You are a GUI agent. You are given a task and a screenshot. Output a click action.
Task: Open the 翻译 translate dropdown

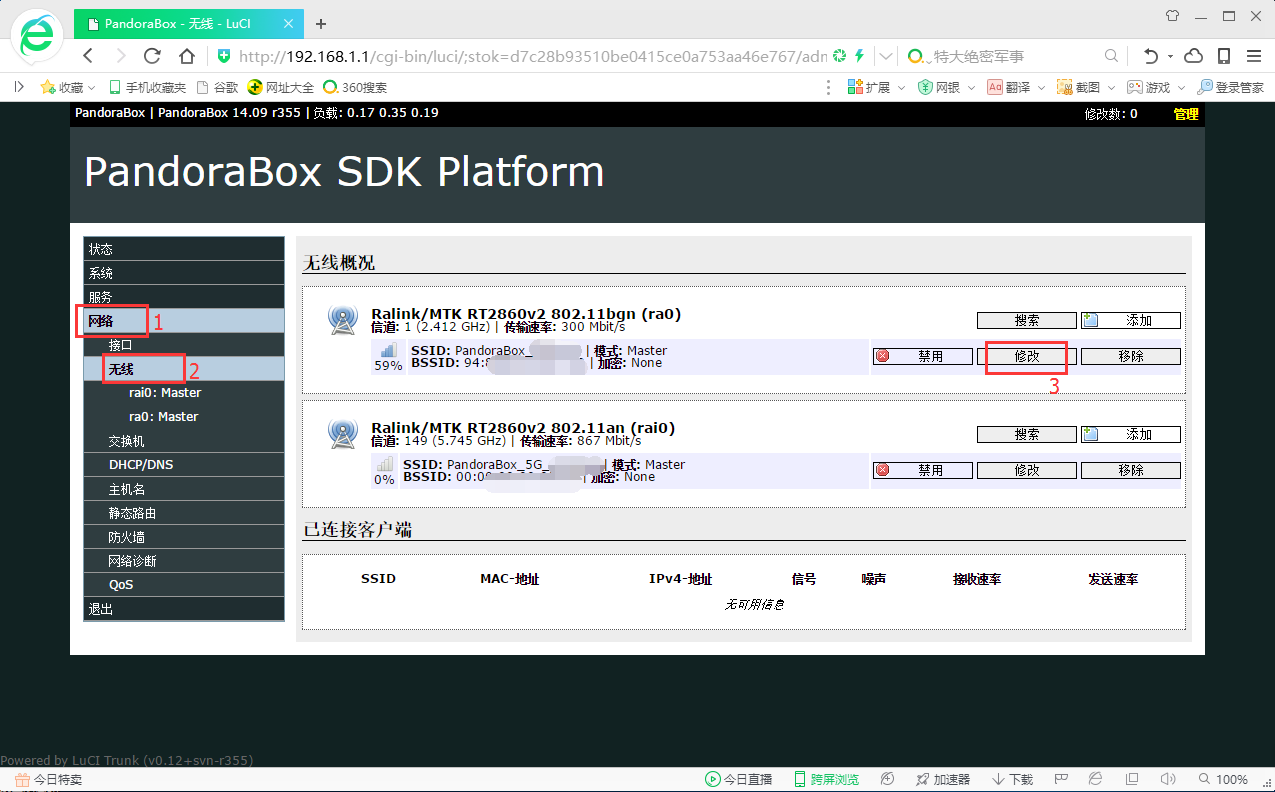pyautogui.click(x=1016, y=87)
